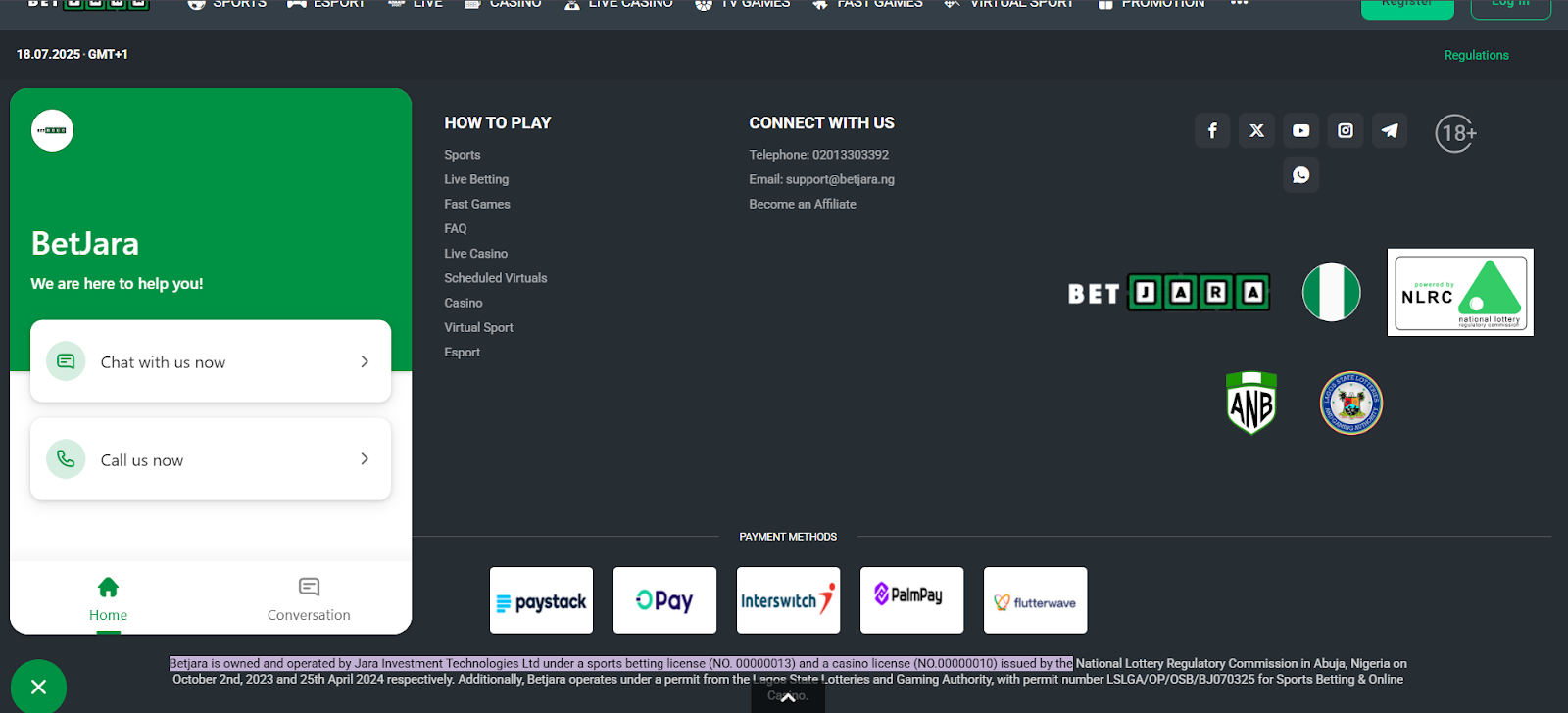
Task: Open the Live Betting link
Action: tap(476, 179)
